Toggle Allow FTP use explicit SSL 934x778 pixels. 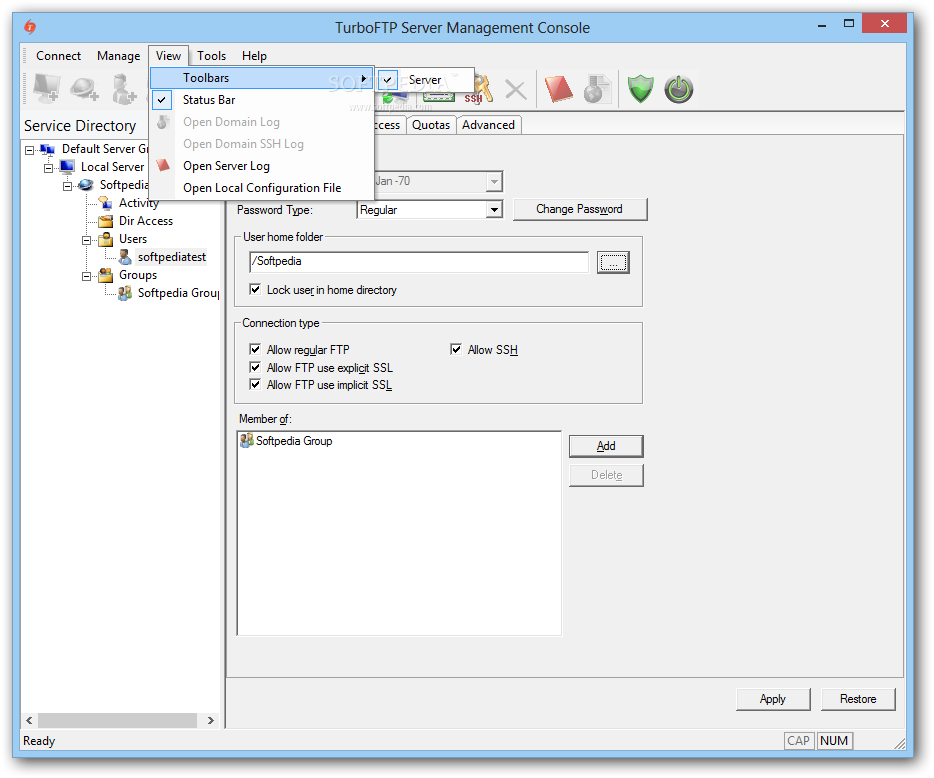256,368
